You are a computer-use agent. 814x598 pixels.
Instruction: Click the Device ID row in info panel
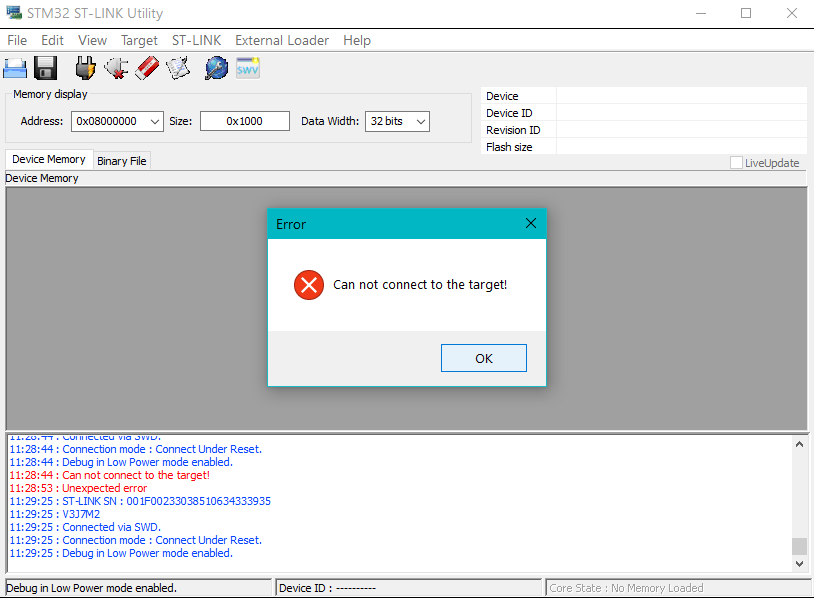[x=644, y=113]
